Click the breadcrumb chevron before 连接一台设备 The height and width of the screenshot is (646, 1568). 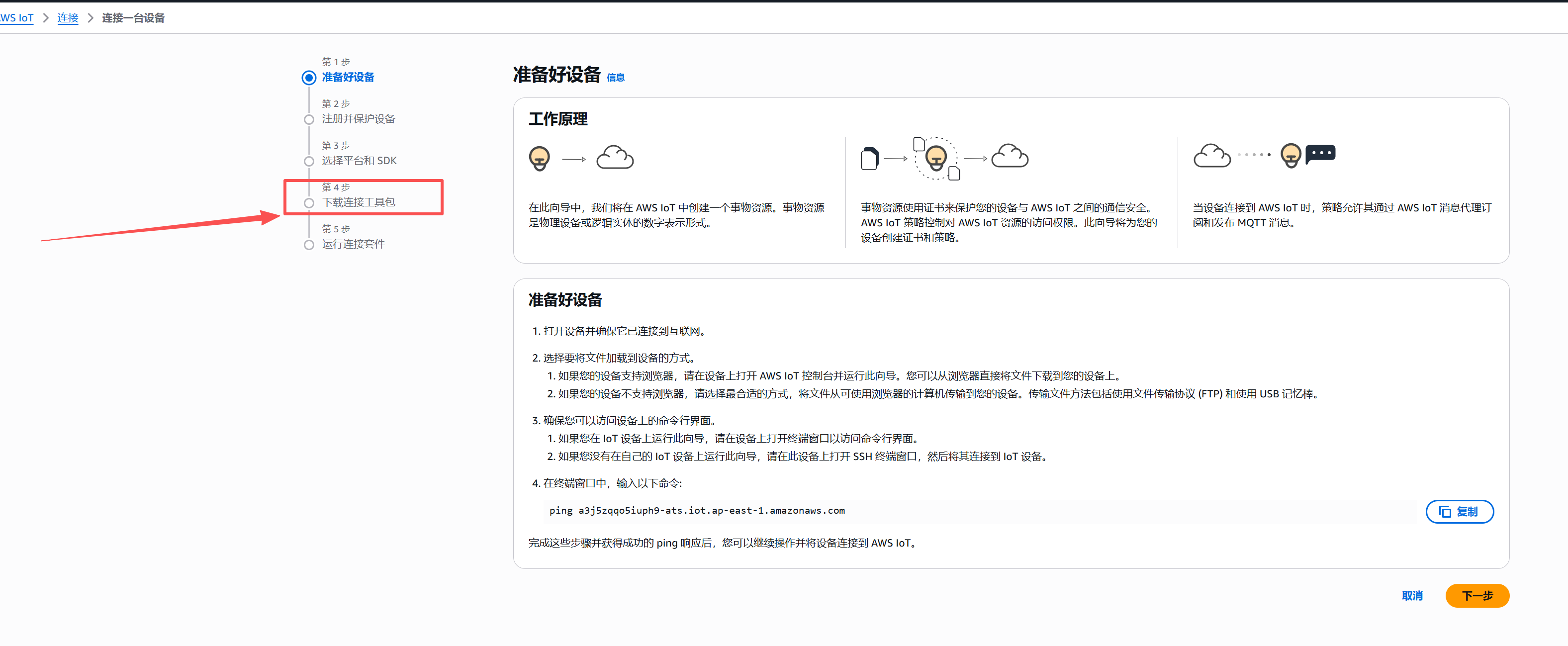click(x=90, y=18)
